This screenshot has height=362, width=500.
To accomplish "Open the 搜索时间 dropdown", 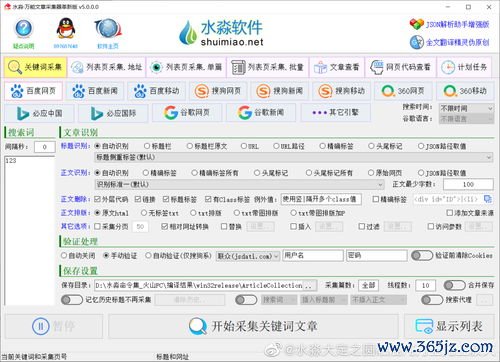I will coord(466,108).
